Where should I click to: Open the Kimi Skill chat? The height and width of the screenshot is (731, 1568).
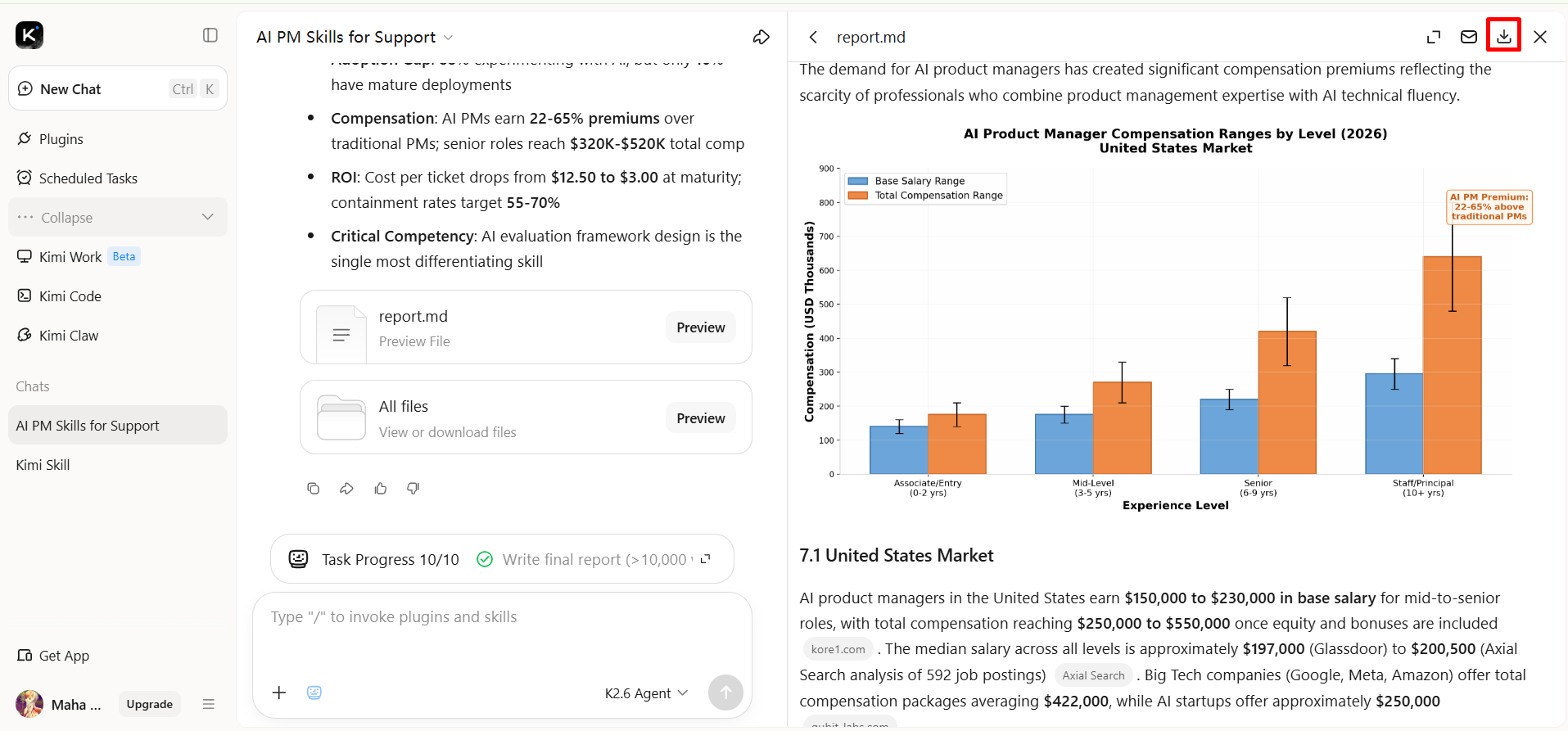43,465
